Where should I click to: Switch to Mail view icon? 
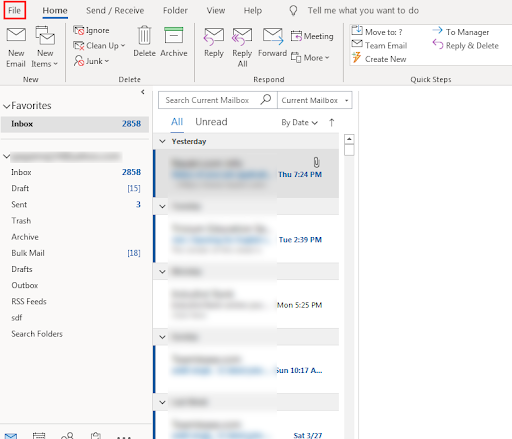point(11,436)
